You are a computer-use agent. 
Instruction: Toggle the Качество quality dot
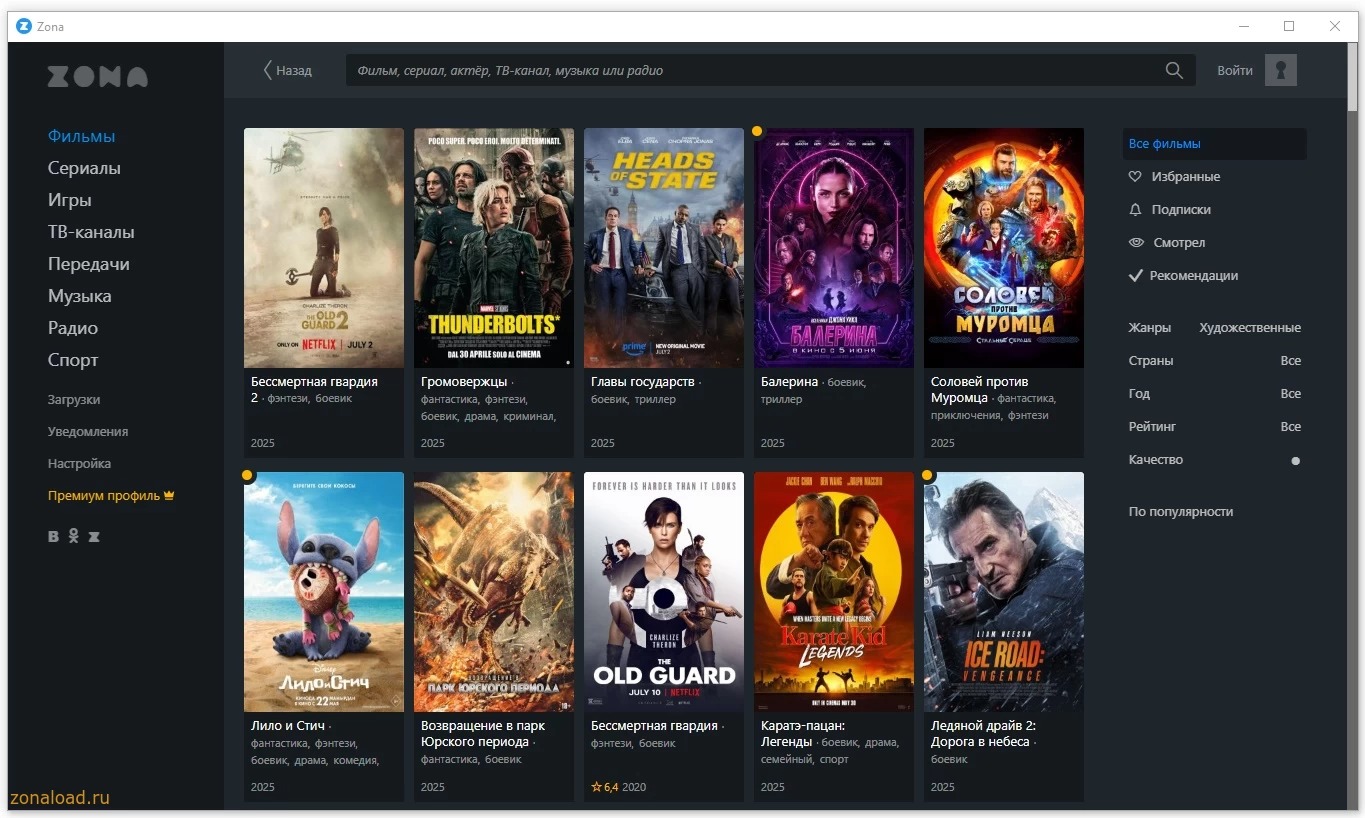pos(1295,461)
